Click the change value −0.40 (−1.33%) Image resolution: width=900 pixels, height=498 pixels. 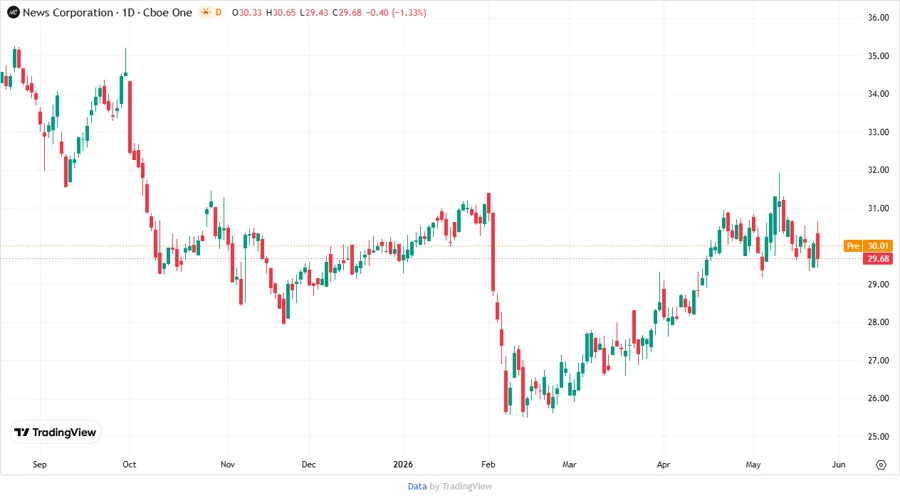click(x=396, y=13)
